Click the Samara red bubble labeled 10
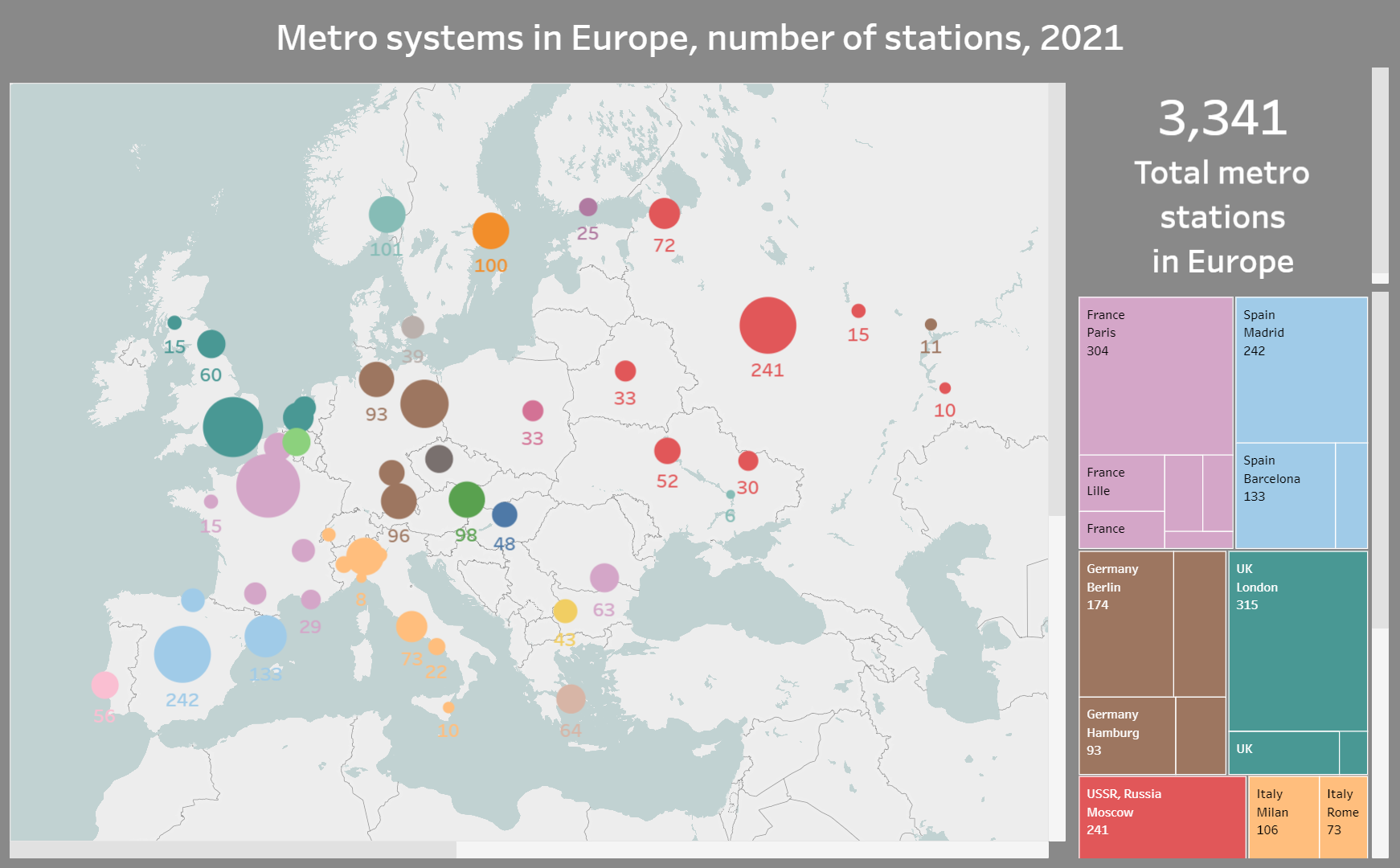1400x868 pixels. click(x=945, y=388)
